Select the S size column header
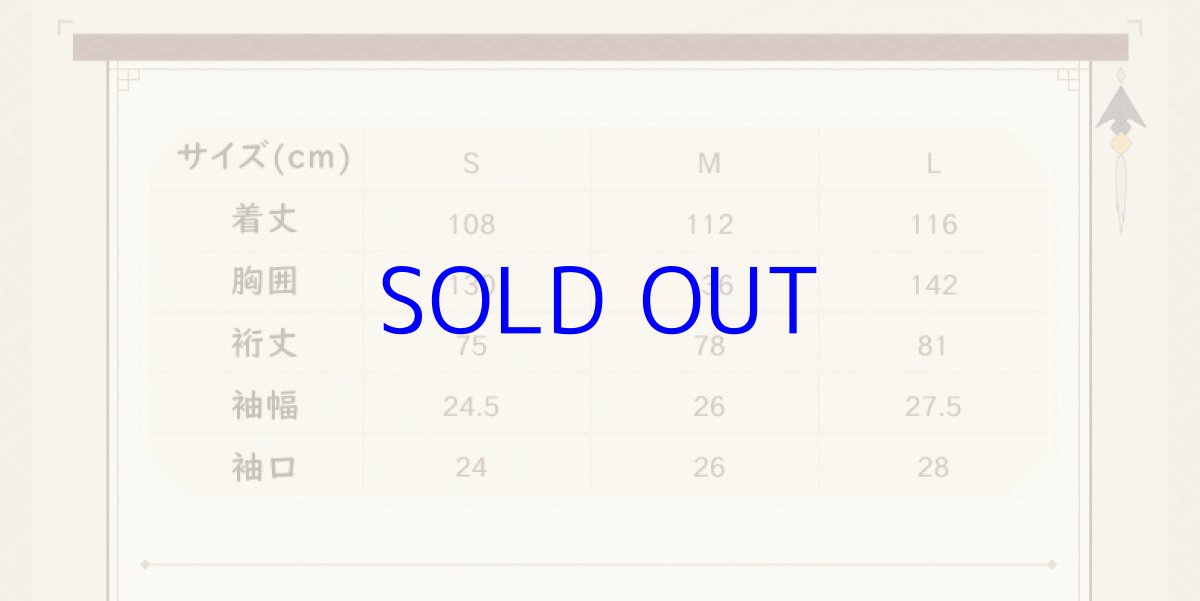Screen dimensions: 1200x601 471,164
